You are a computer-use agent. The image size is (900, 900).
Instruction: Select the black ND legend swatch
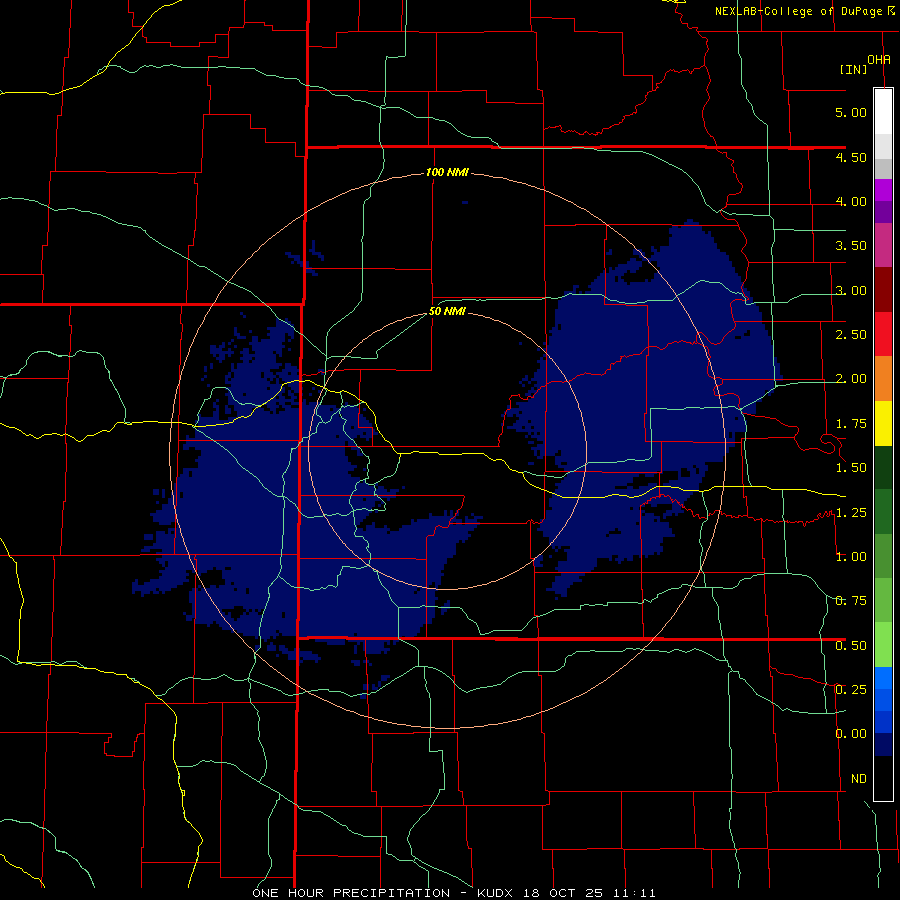[x=883, y=778]
